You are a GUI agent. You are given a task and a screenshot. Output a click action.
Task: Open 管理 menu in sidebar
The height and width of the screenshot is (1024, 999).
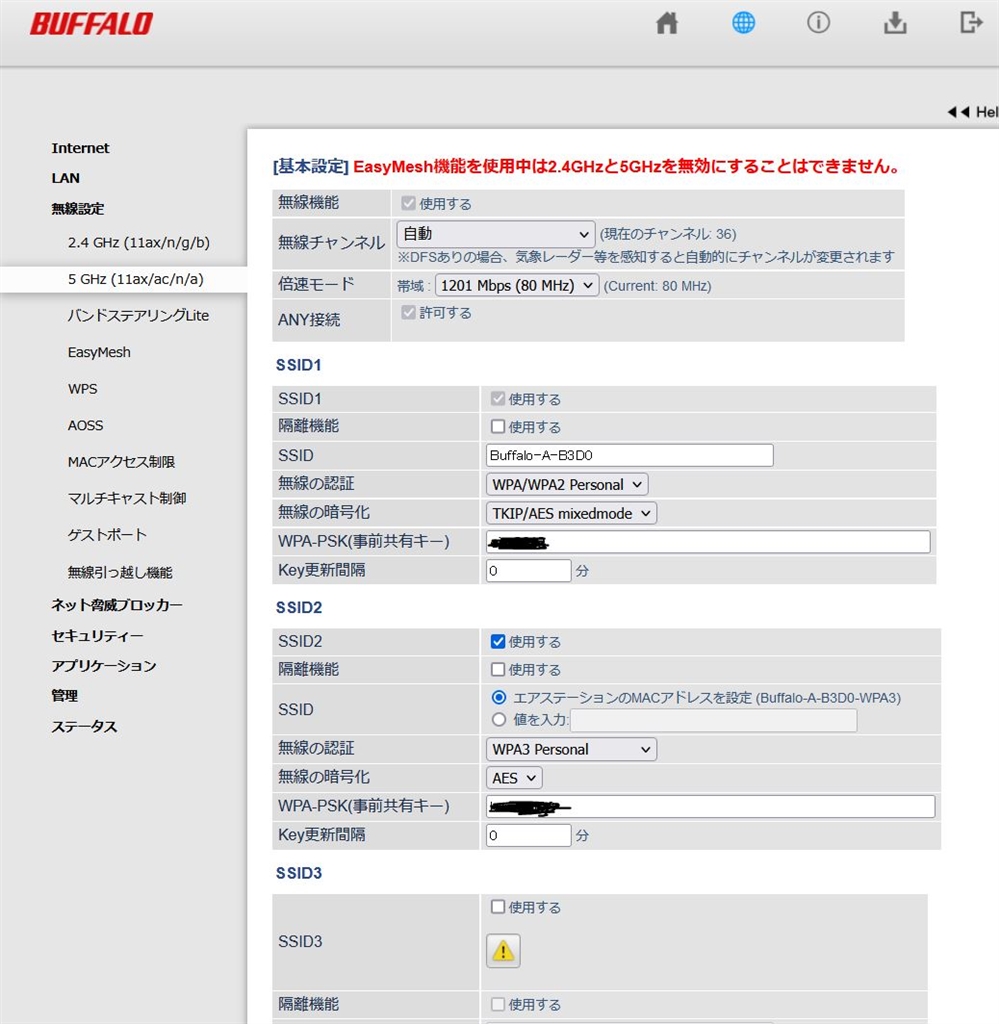(x=65, y=696)
